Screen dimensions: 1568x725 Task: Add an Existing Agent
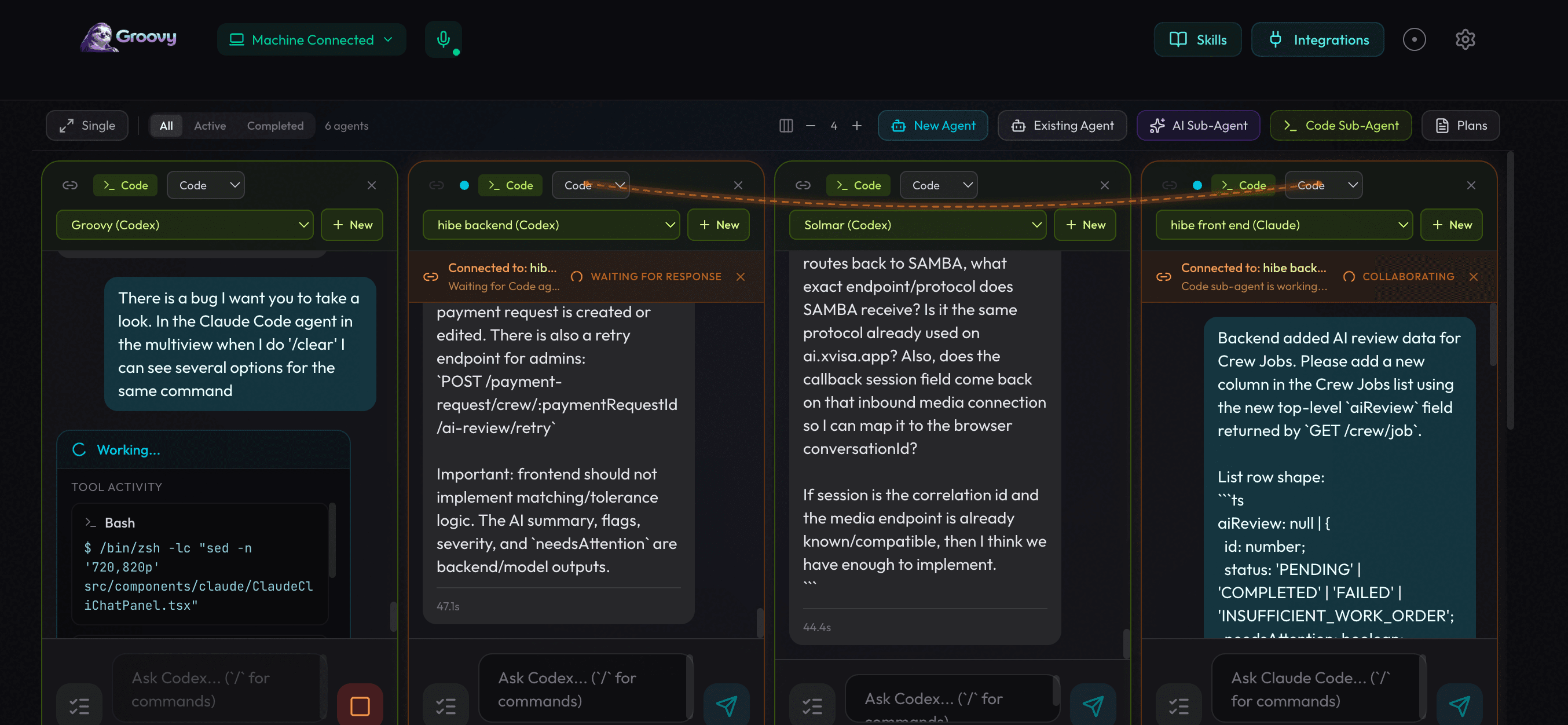point(1062,126)
